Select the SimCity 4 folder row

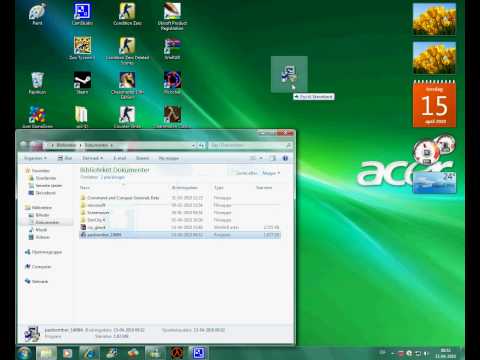pyautogui.click(x=180, y=220)
